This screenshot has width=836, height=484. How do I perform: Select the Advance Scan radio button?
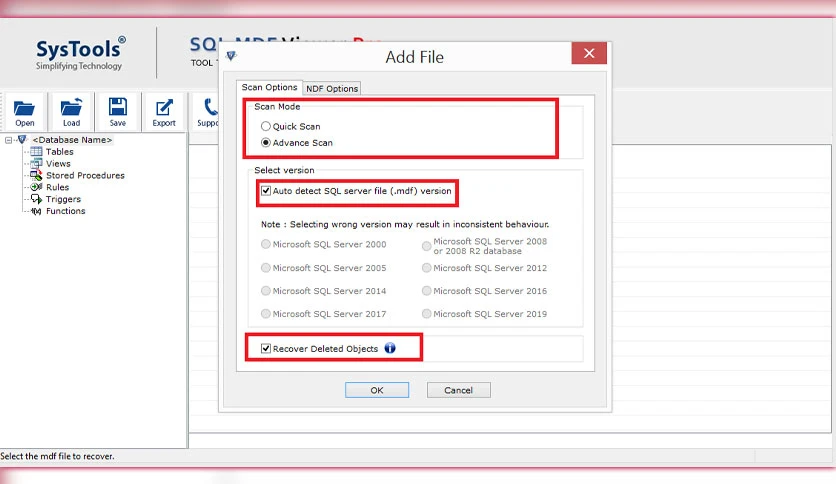click(x=266, y=143)
